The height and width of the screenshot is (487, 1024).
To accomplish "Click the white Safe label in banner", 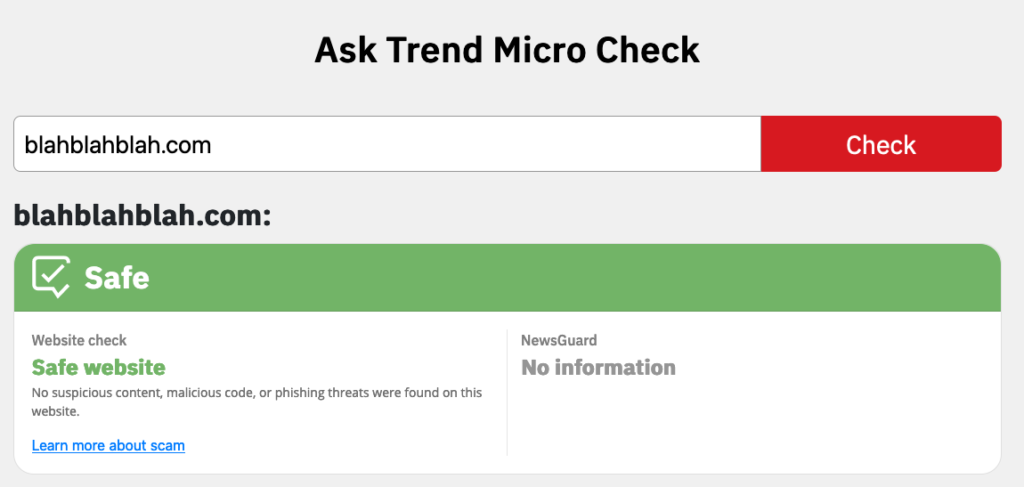I will point(117,278).
